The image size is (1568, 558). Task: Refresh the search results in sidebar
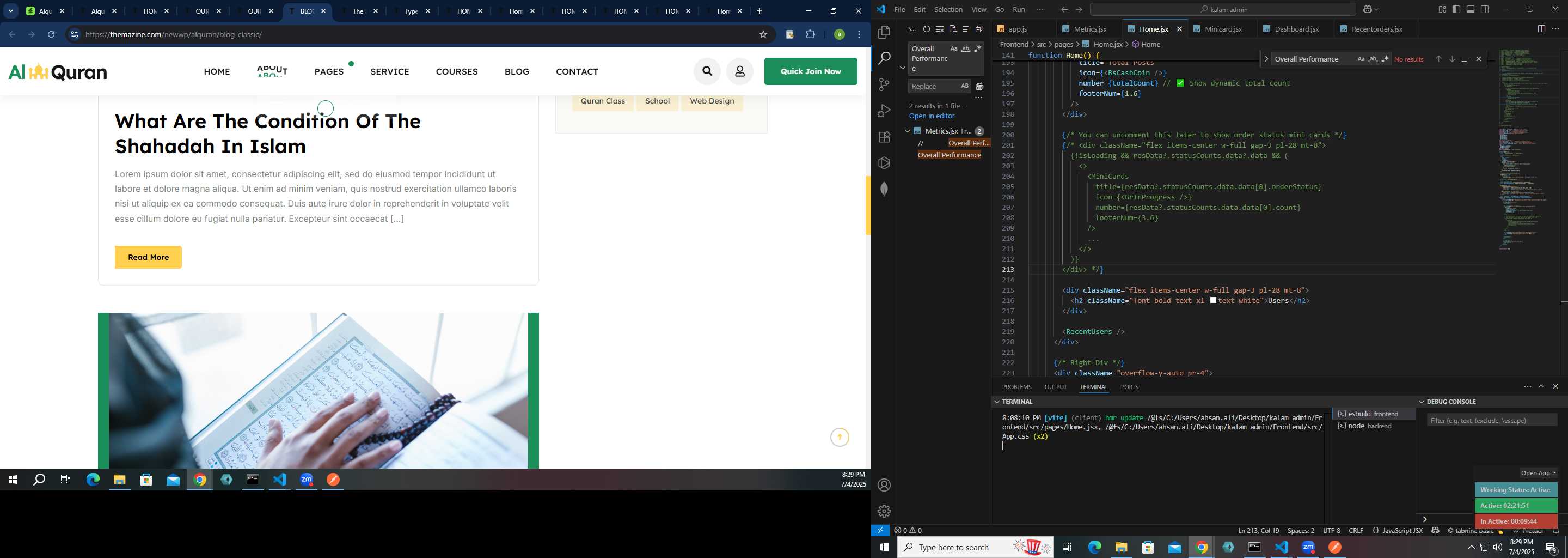tap(927, 29)
